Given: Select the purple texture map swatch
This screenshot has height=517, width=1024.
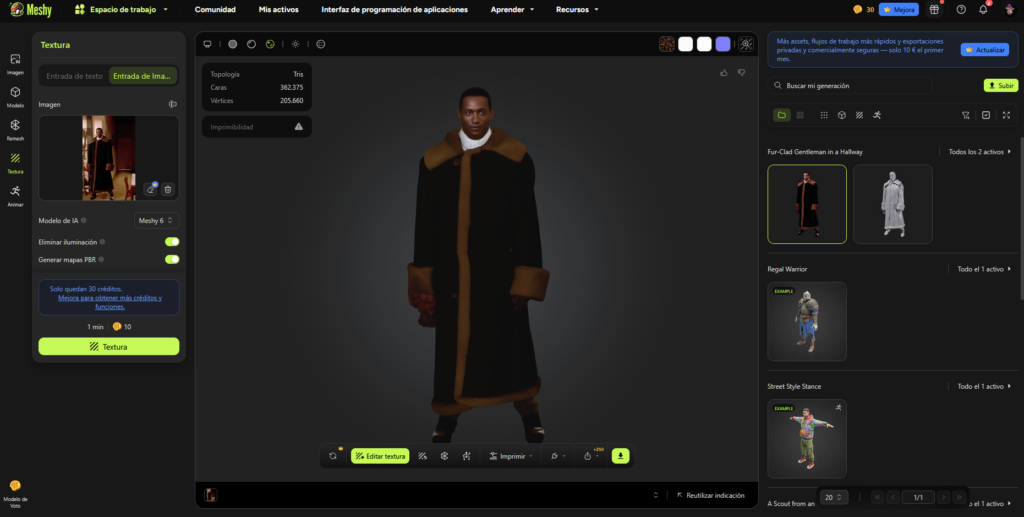Looking at the screenshot, I should [723, 44].
